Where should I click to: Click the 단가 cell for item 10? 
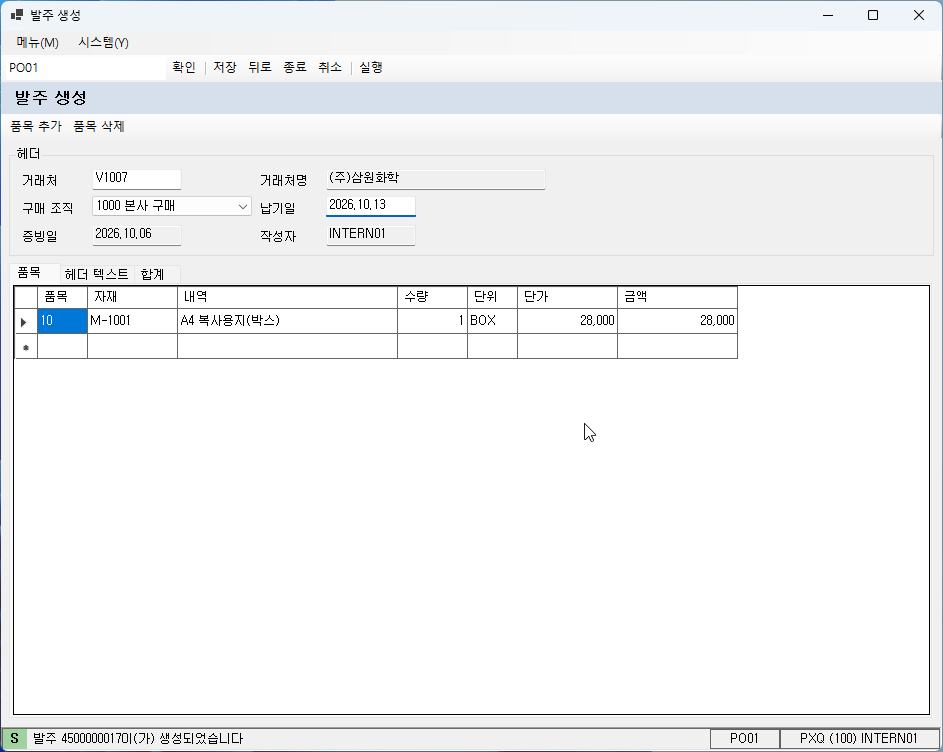pyautogui.click(x=567, y=321)
